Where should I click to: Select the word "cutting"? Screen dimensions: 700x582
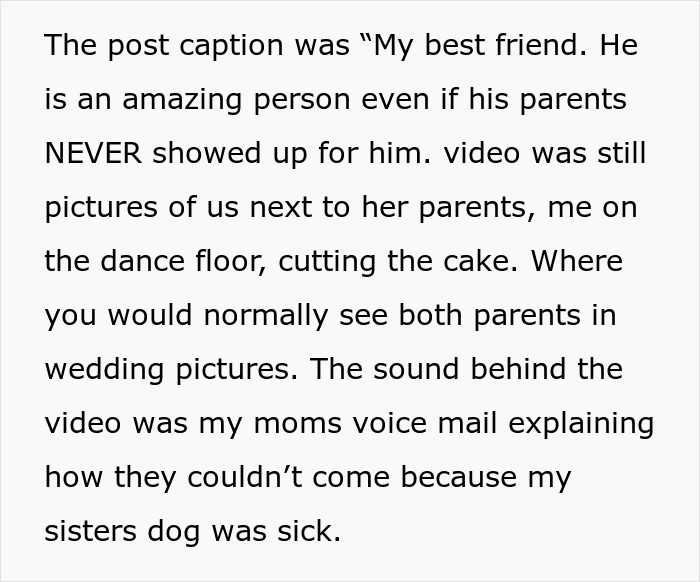click(325, 263)
